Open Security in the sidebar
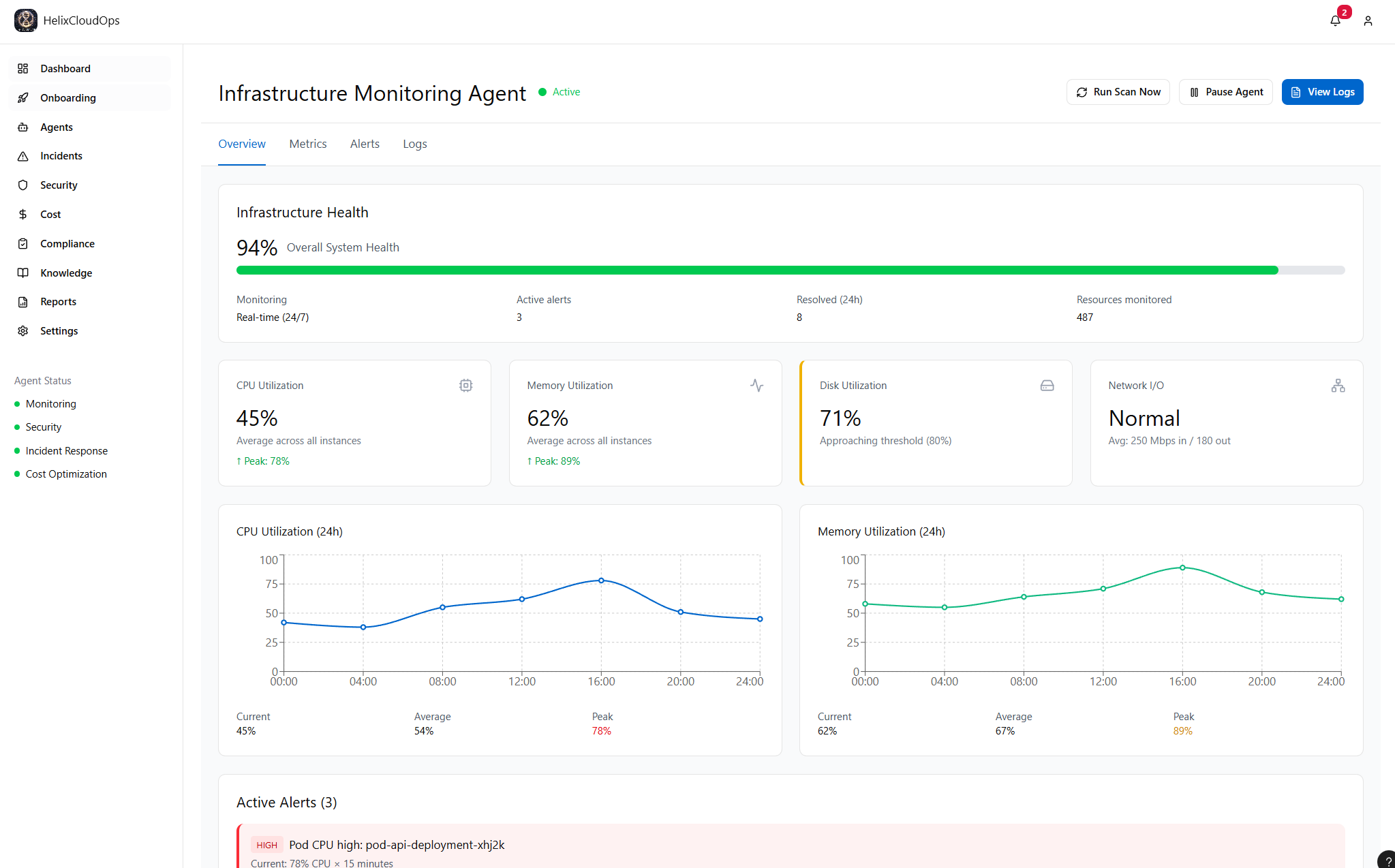The image size is (1395, 868). (59, 185)
